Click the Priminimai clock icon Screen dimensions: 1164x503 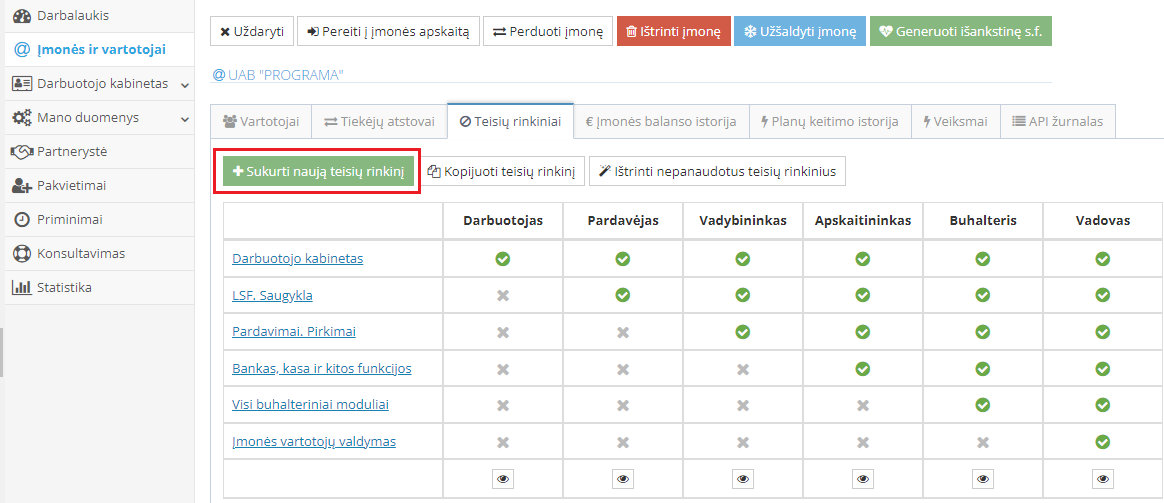[21, 220]
